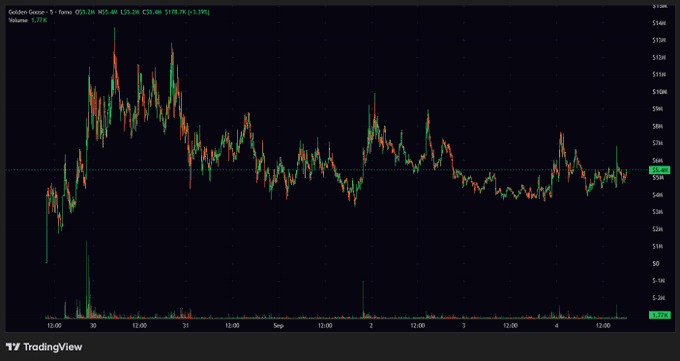The height and width of the screenshot is (361, 680).
Task: Click the $2M label on price axis
Action: pos(658,229)
